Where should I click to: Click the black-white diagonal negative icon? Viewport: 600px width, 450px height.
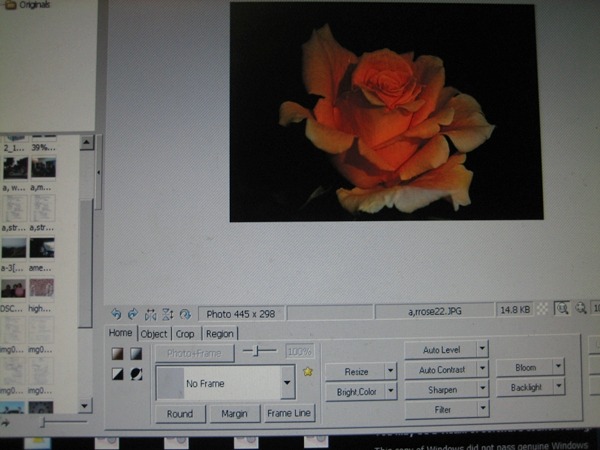(x=117, y=374)
